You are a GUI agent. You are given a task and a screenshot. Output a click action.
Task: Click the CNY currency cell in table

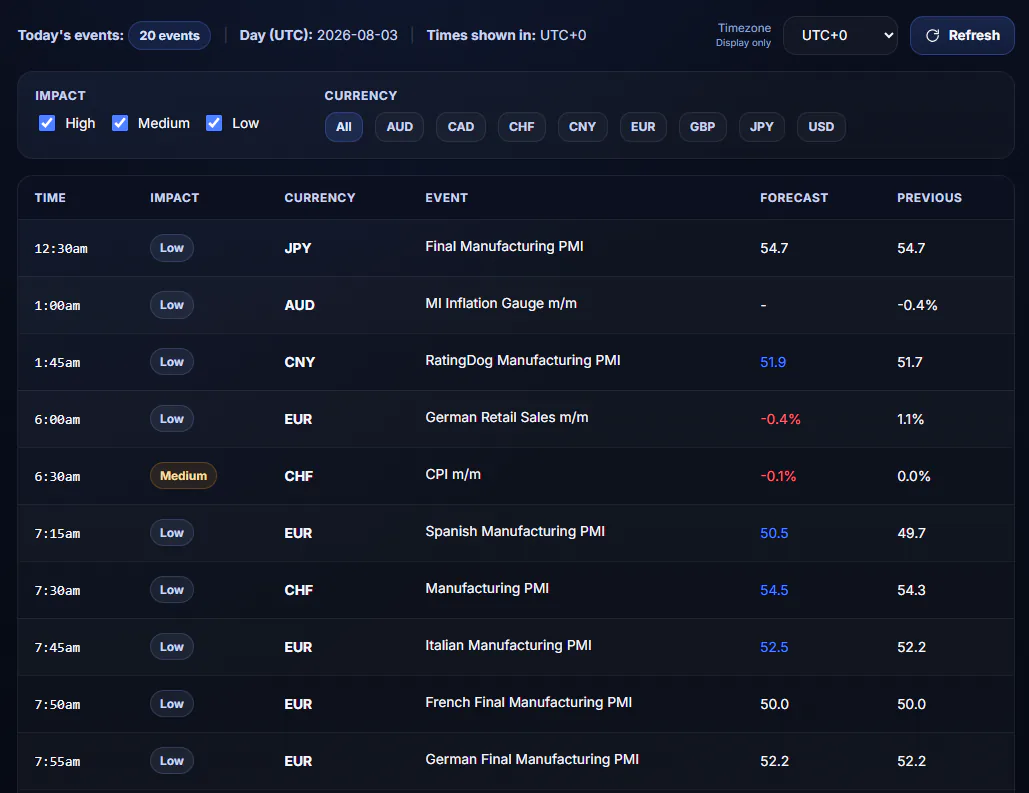[299, 362]
